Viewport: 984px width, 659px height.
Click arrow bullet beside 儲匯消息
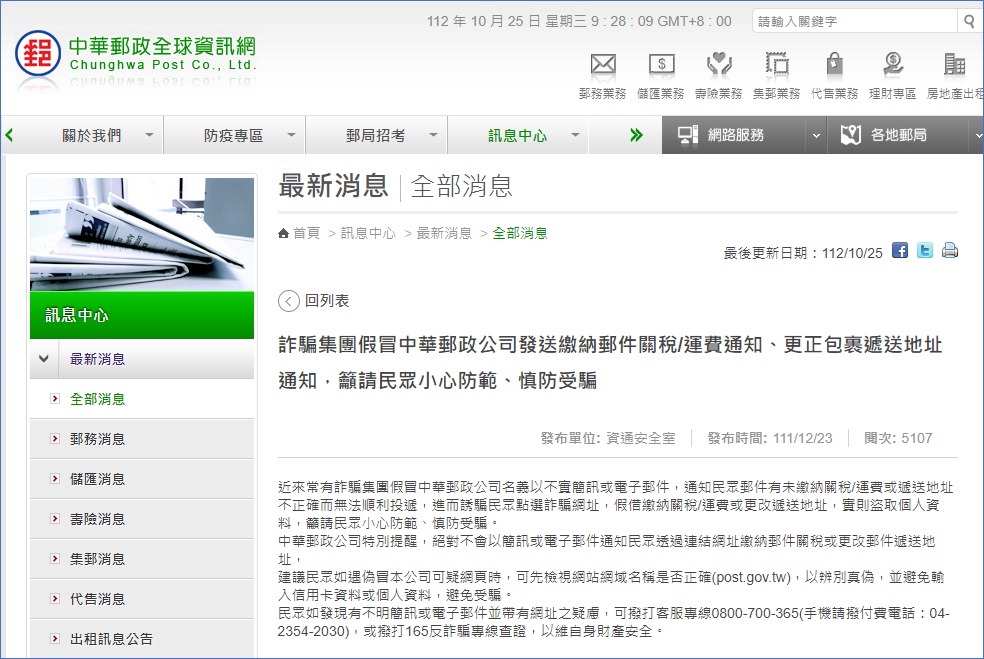[55, 479]
